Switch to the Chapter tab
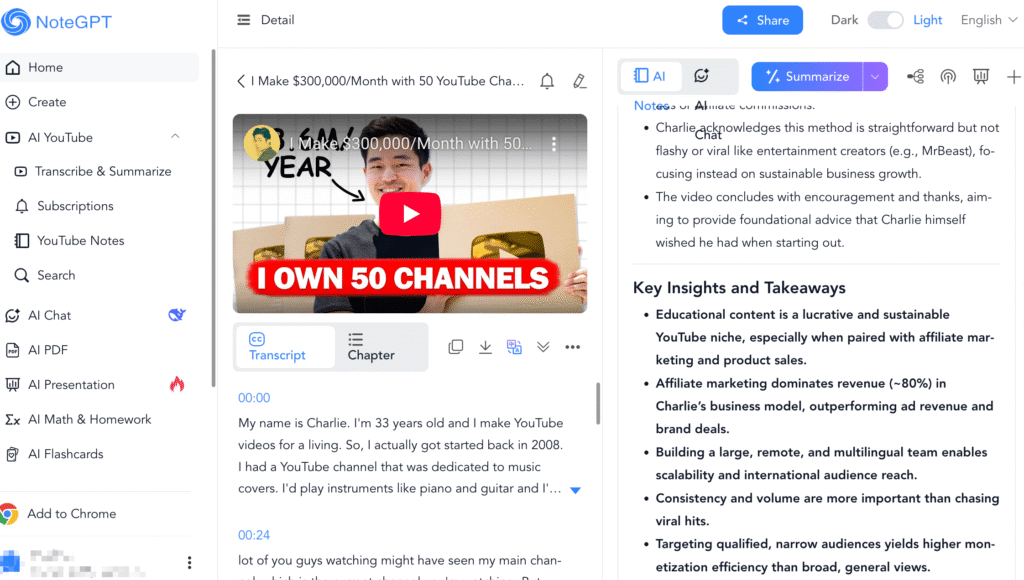1024x580 pixels. (x=371, y=347)
